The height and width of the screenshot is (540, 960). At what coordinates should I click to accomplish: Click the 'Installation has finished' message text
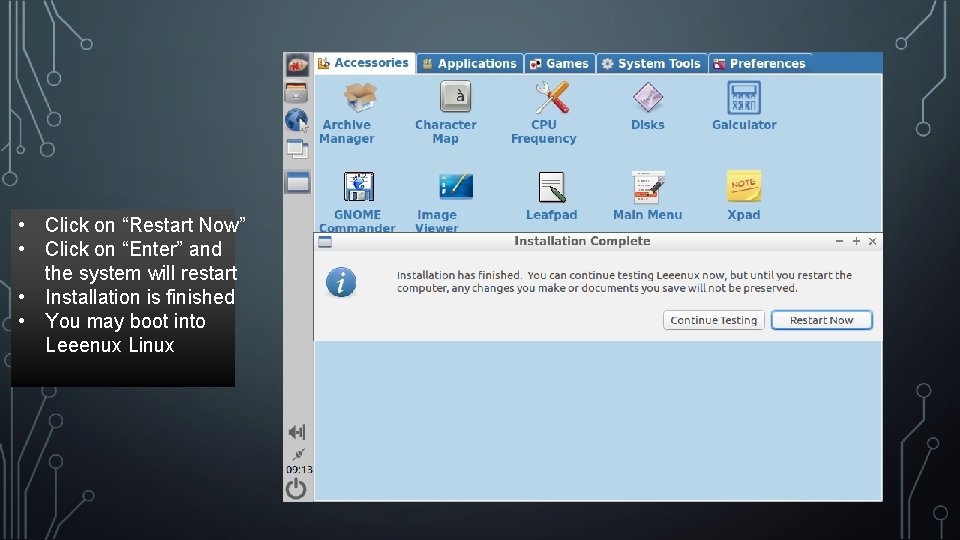[x=624, y=282]
